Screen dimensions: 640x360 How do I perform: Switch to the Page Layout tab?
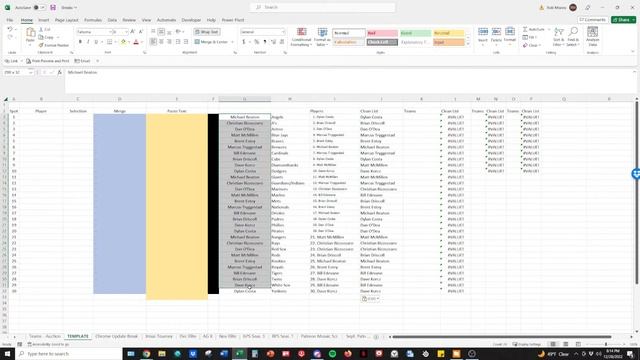coord(67,20)
